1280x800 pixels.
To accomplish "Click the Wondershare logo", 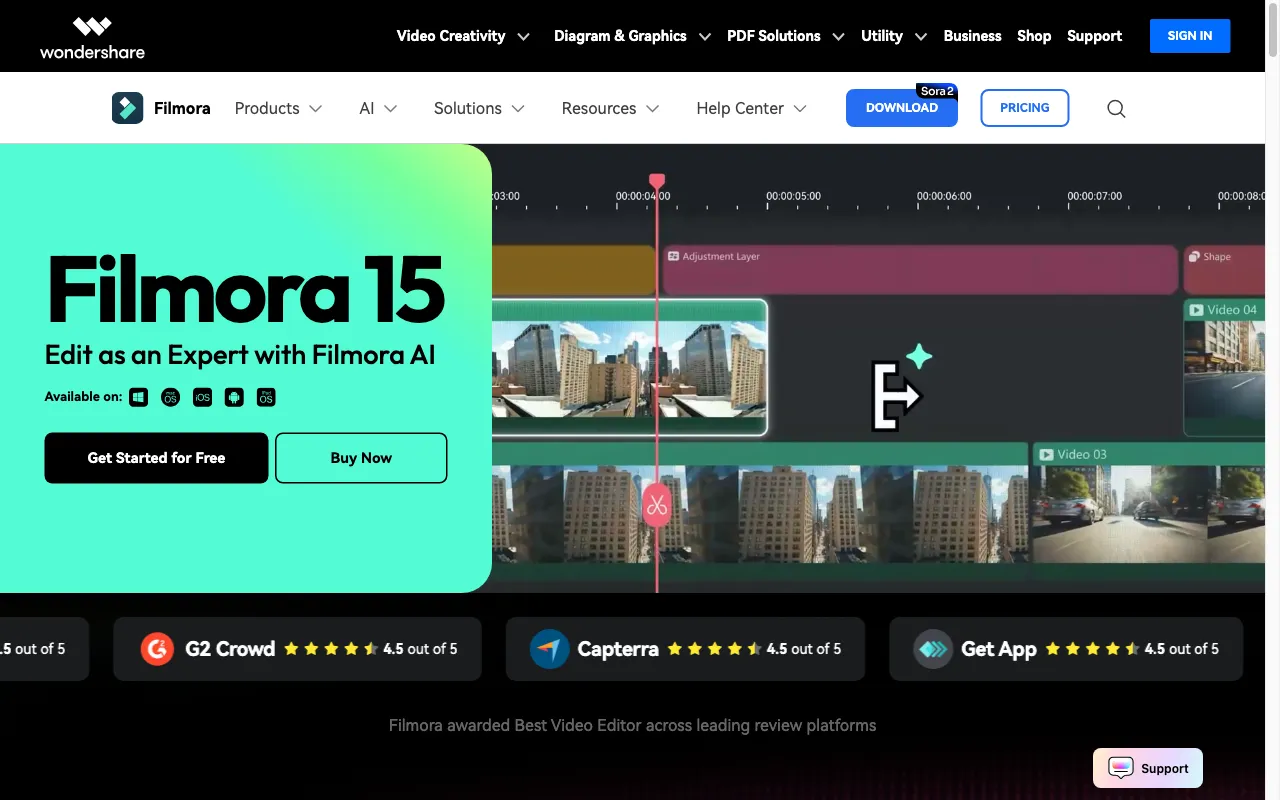I will (x=92, y=37).
